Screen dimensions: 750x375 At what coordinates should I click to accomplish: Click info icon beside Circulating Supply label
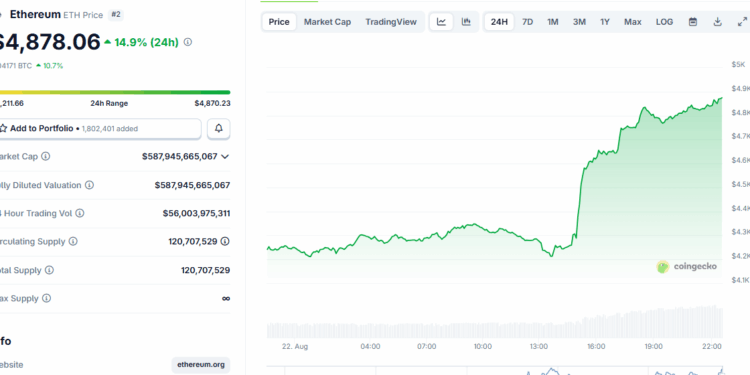pyautogui.click(x=73, y=242)
